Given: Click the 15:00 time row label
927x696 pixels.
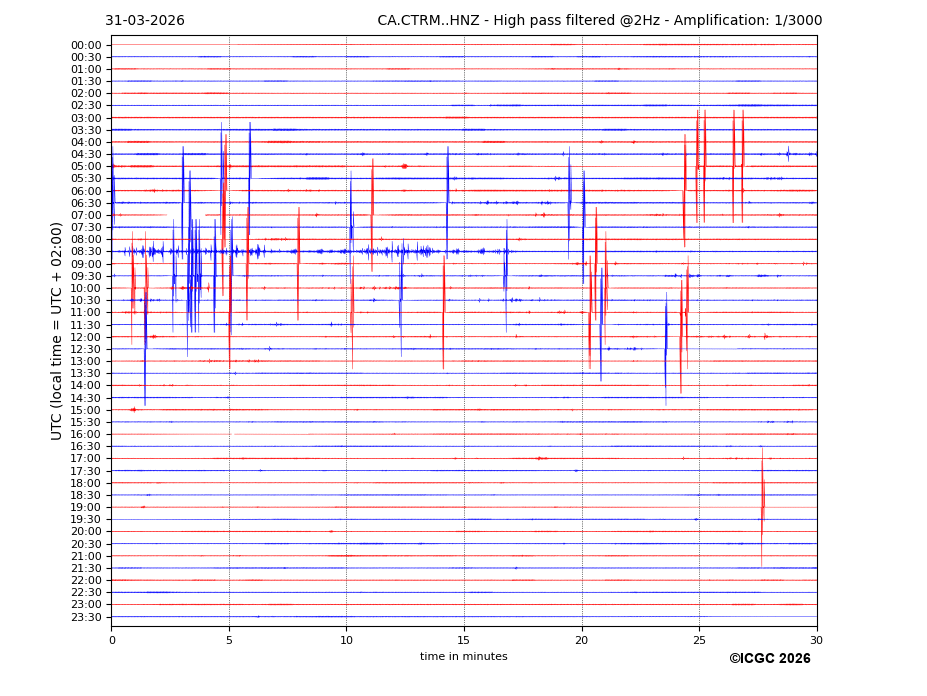Looking at the screenshot, I should tap(86, 410).
